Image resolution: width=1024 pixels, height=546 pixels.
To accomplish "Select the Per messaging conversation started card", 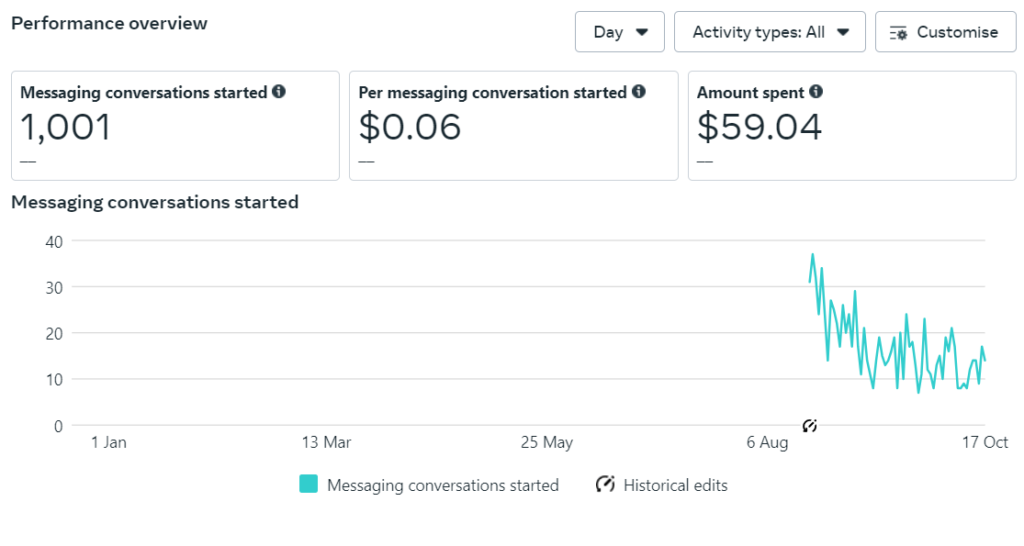I will [x=513, y=125].
